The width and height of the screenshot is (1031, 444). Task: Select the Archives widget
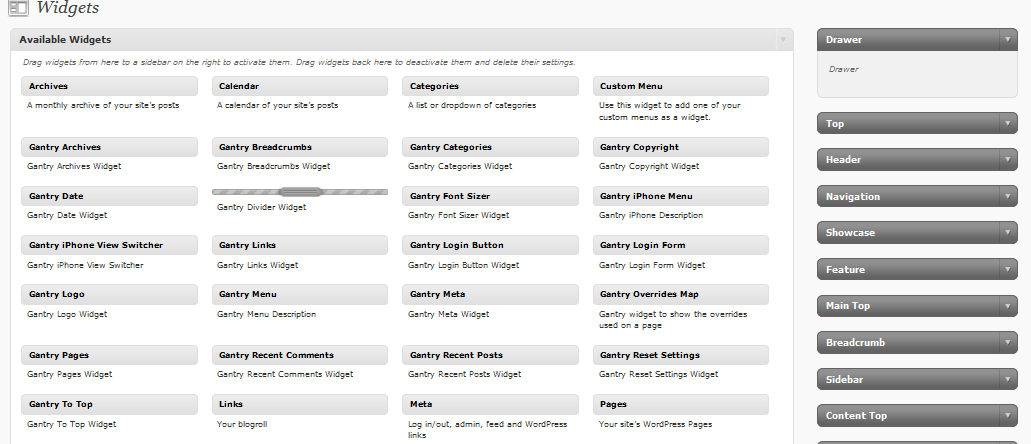109,86
